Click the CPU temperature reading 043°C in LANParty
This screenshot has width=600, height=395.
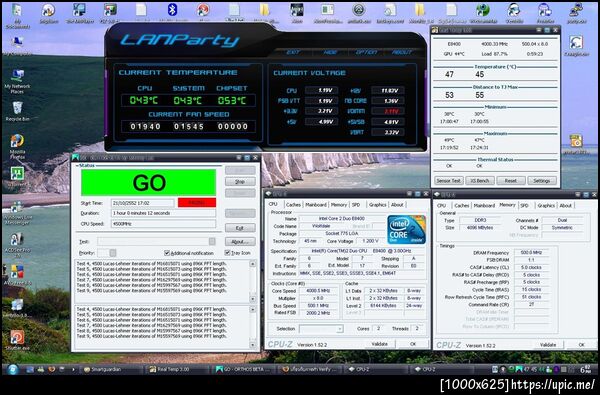(143, 100)
